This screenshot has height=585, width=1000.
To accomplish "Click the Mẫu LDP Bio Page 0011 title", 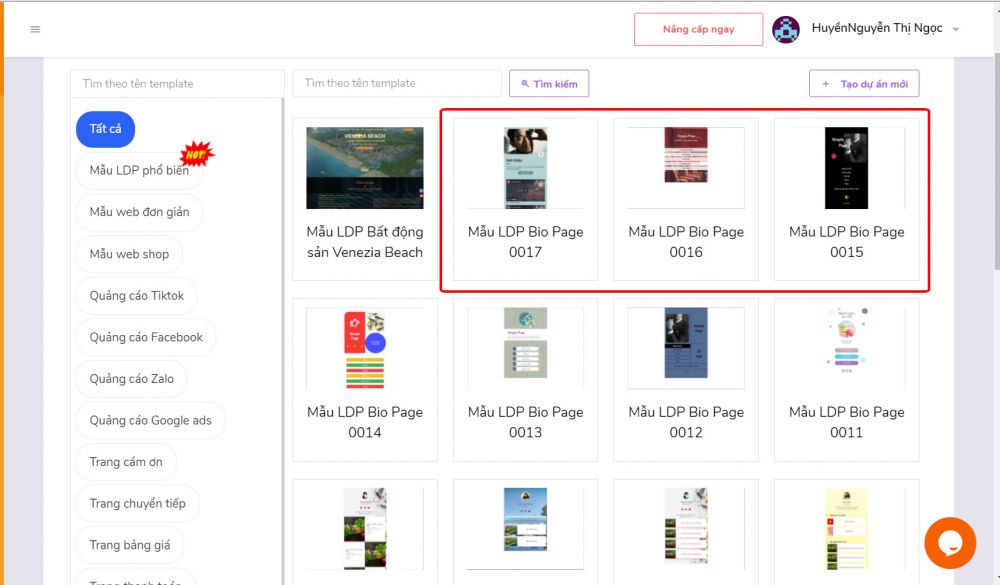I will (846, 422).
